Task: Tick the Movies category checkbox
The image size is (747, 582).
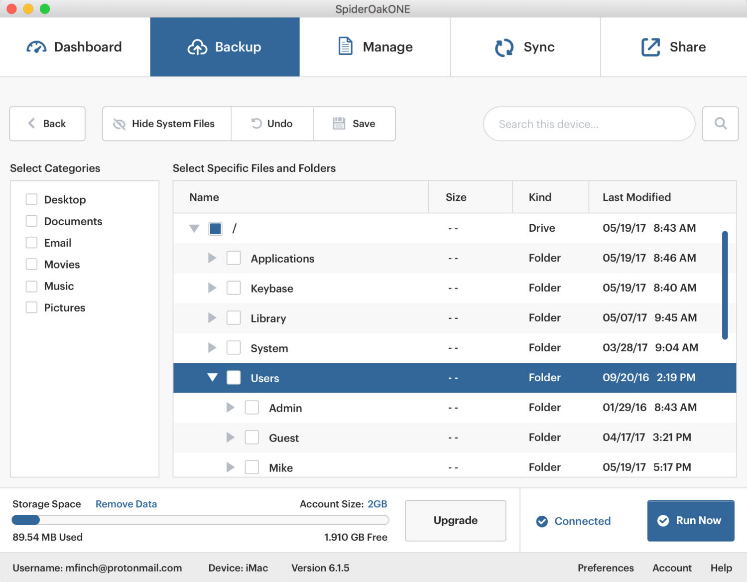Action: (x=31, y=264)
